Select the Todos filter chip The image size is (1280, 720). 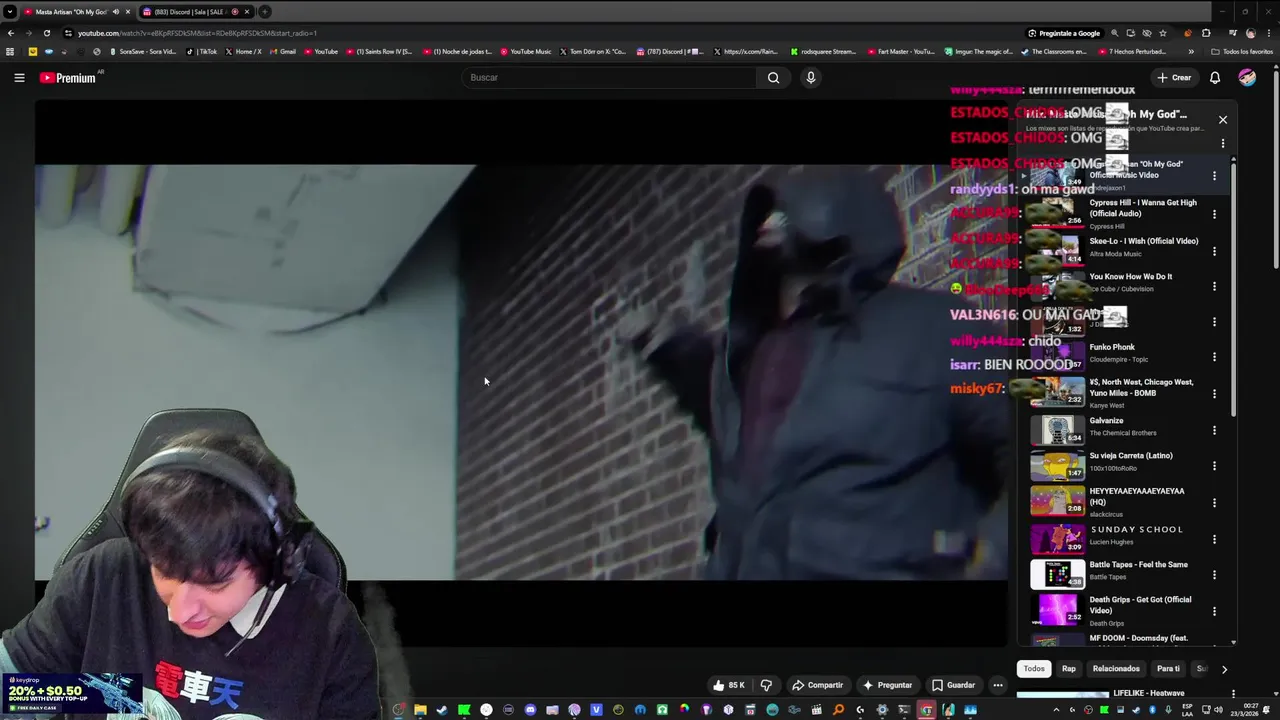pos(1034,669)
